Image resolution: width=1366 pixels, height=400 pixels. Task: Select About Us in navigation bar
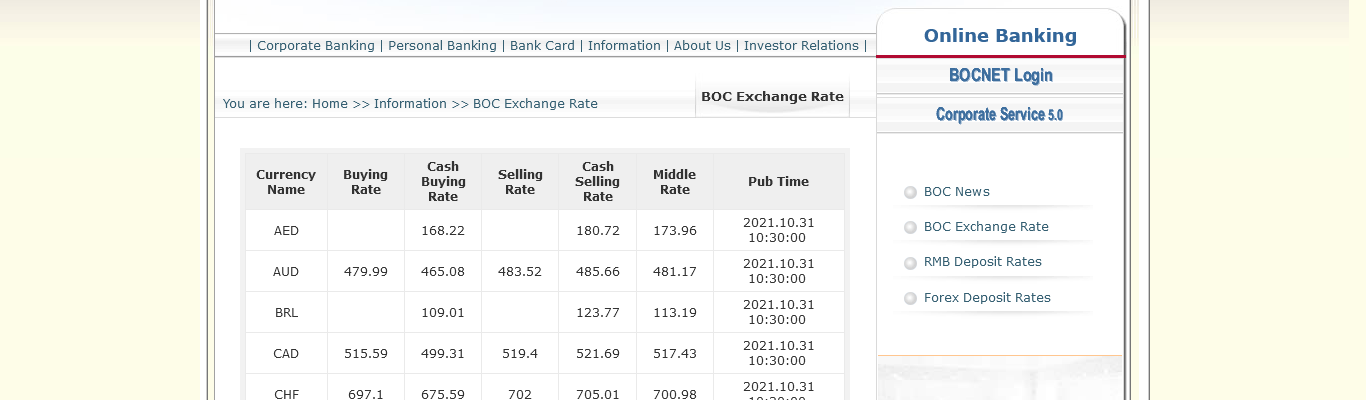click(x=702, y=46)
